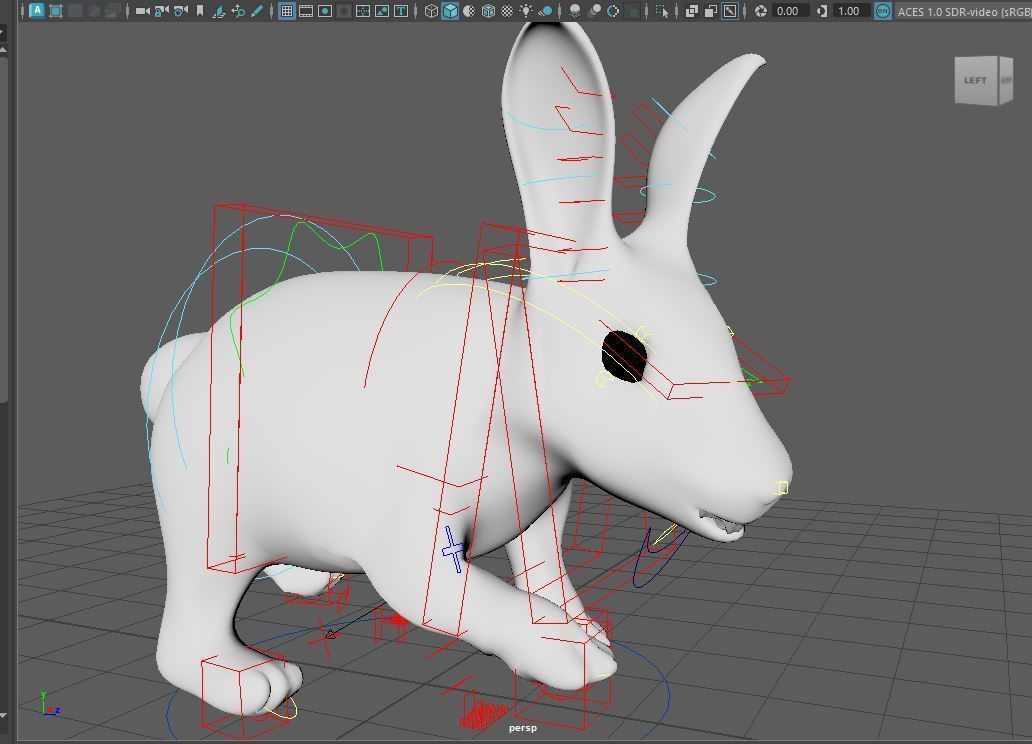Image resolution: width=1032 pixels, height=744 pixels.
Task: Open the camera attribute editor icon
Action: tap(178, 12)
